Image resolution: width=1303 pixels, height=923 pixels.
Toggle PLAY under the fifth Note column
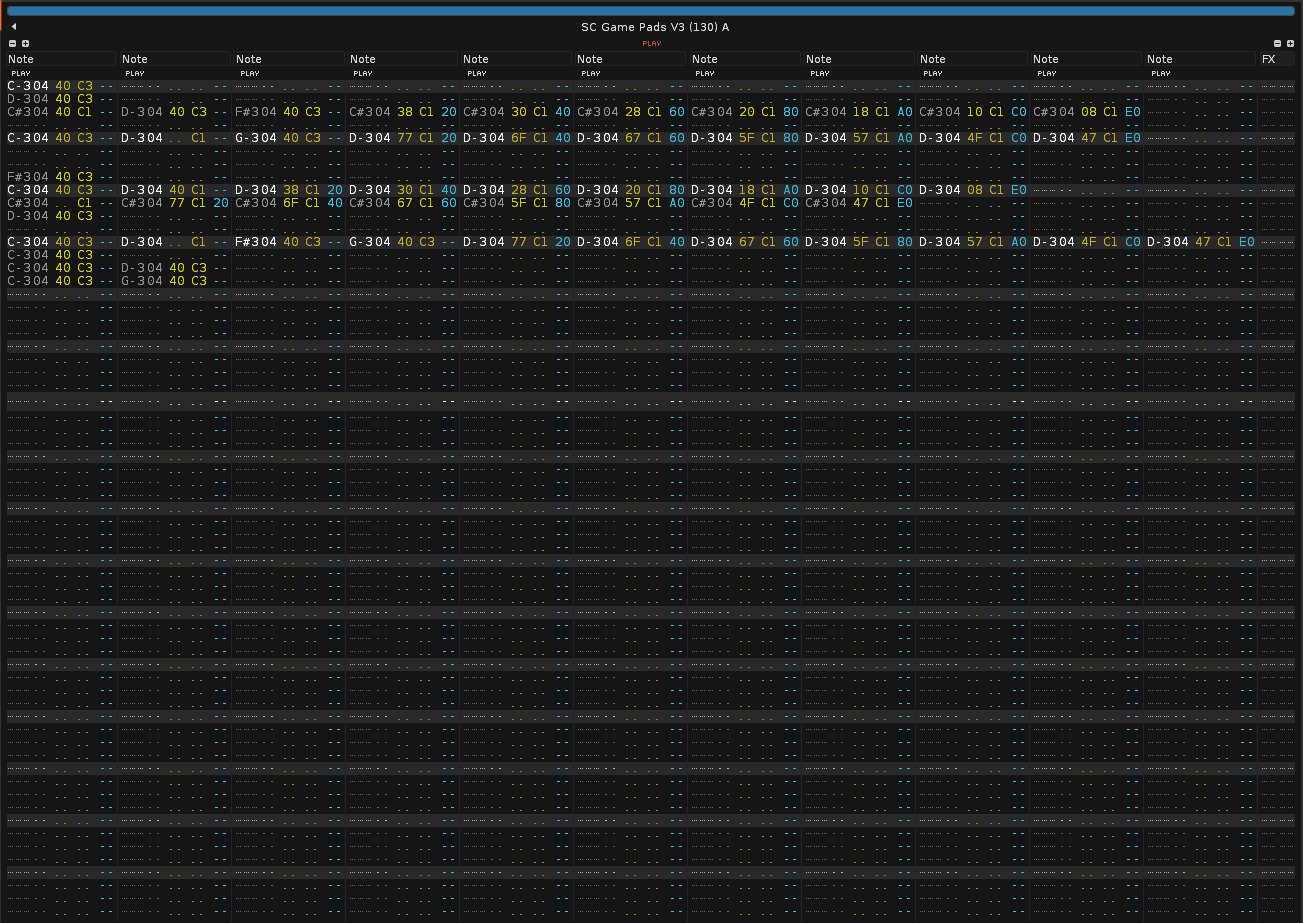pos(477,73)
